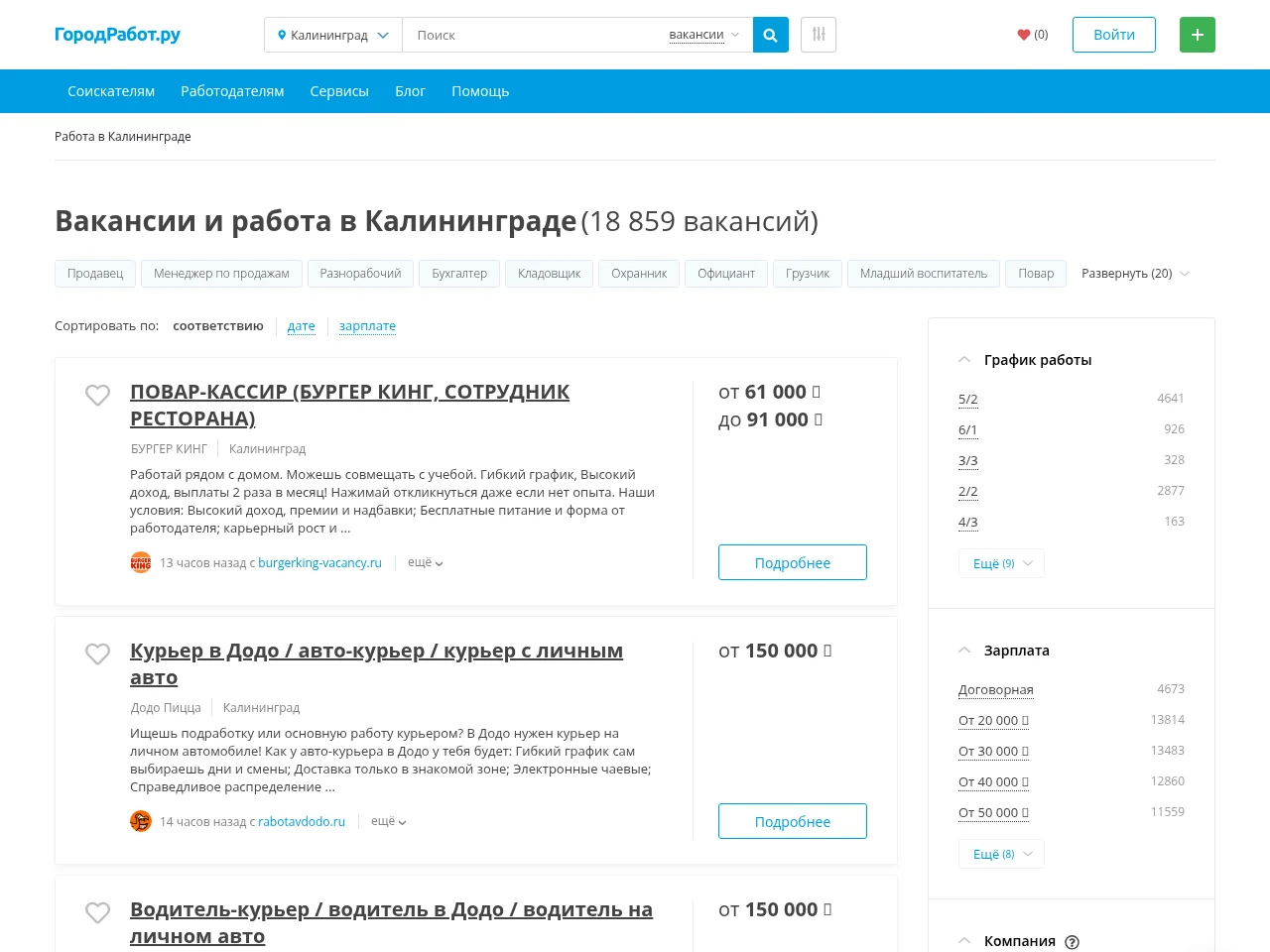Show more salaries with Ещё (8)
This screenshot has width=1270, height=952.
coord(1001,854)
